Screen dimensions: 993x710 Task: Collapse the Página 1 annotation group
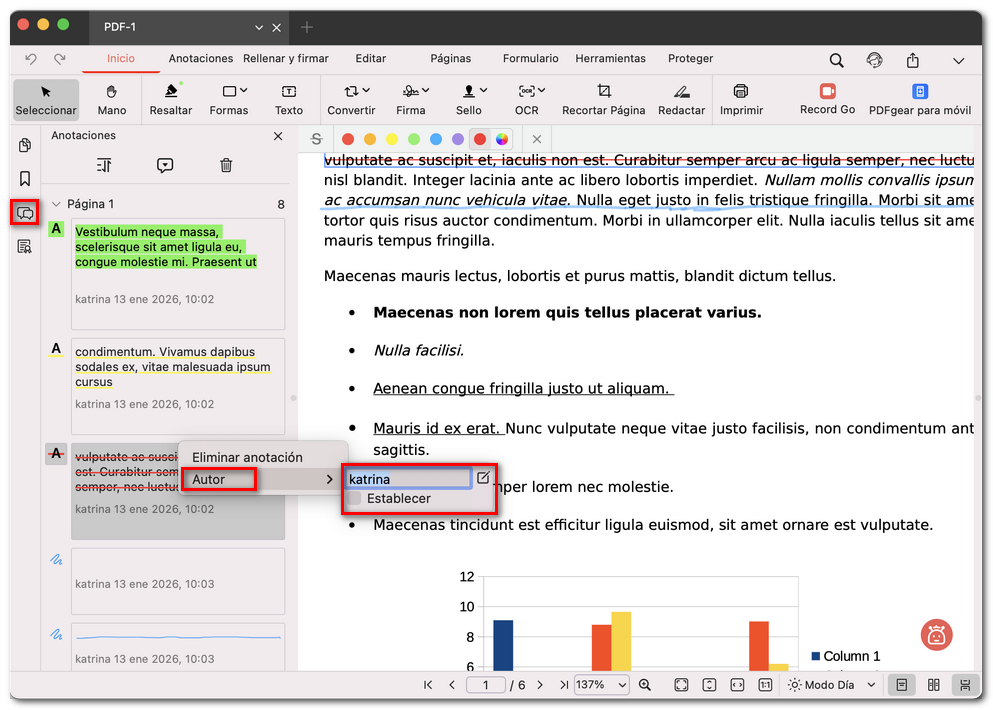pos(57,204)
